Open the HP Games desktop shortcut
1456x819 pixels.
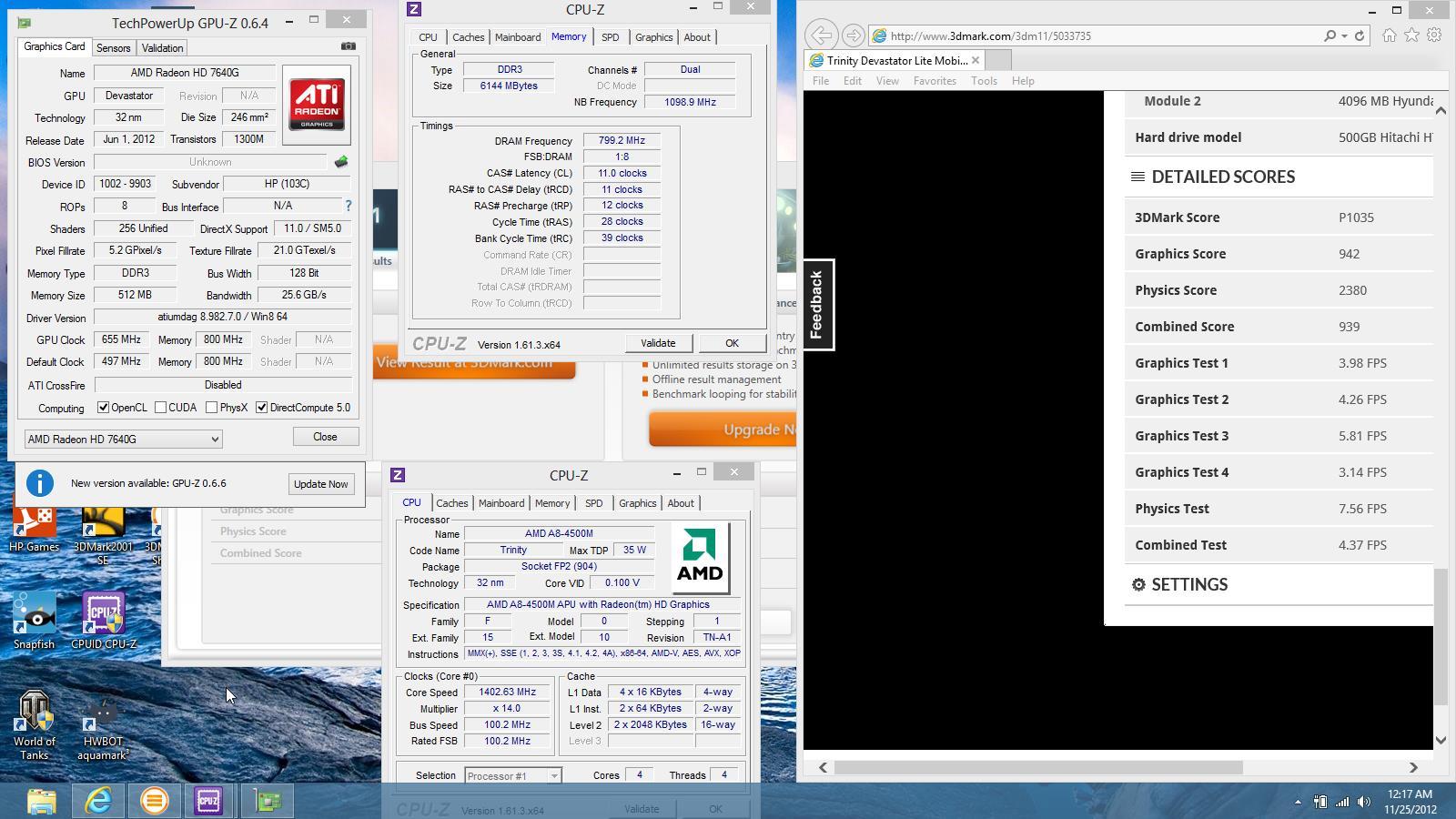35,531
